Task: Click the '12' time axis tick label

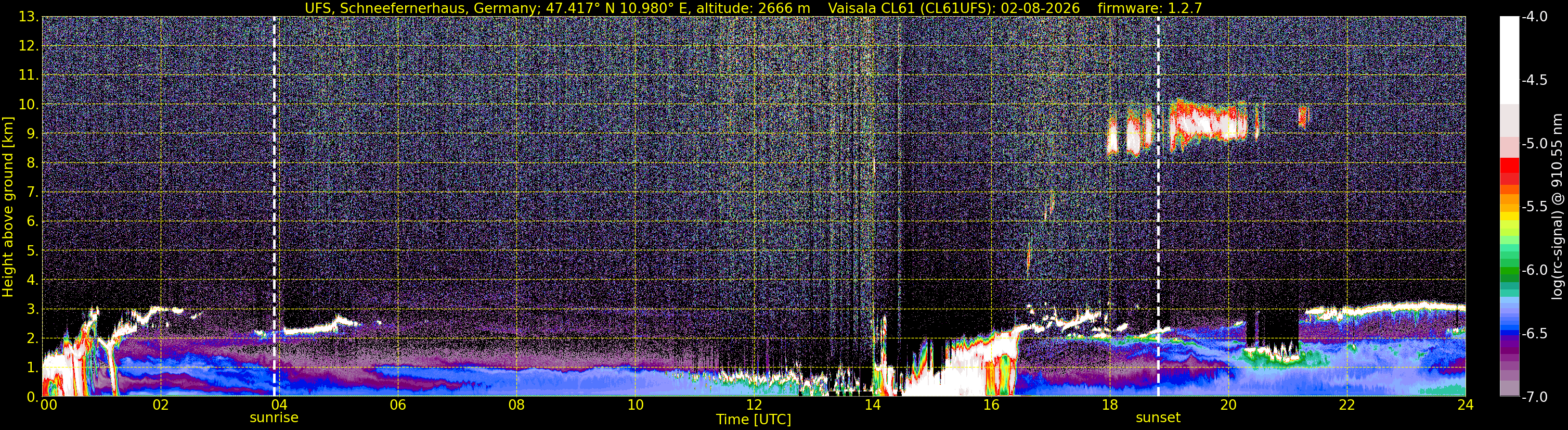Action: coord(754,405)
